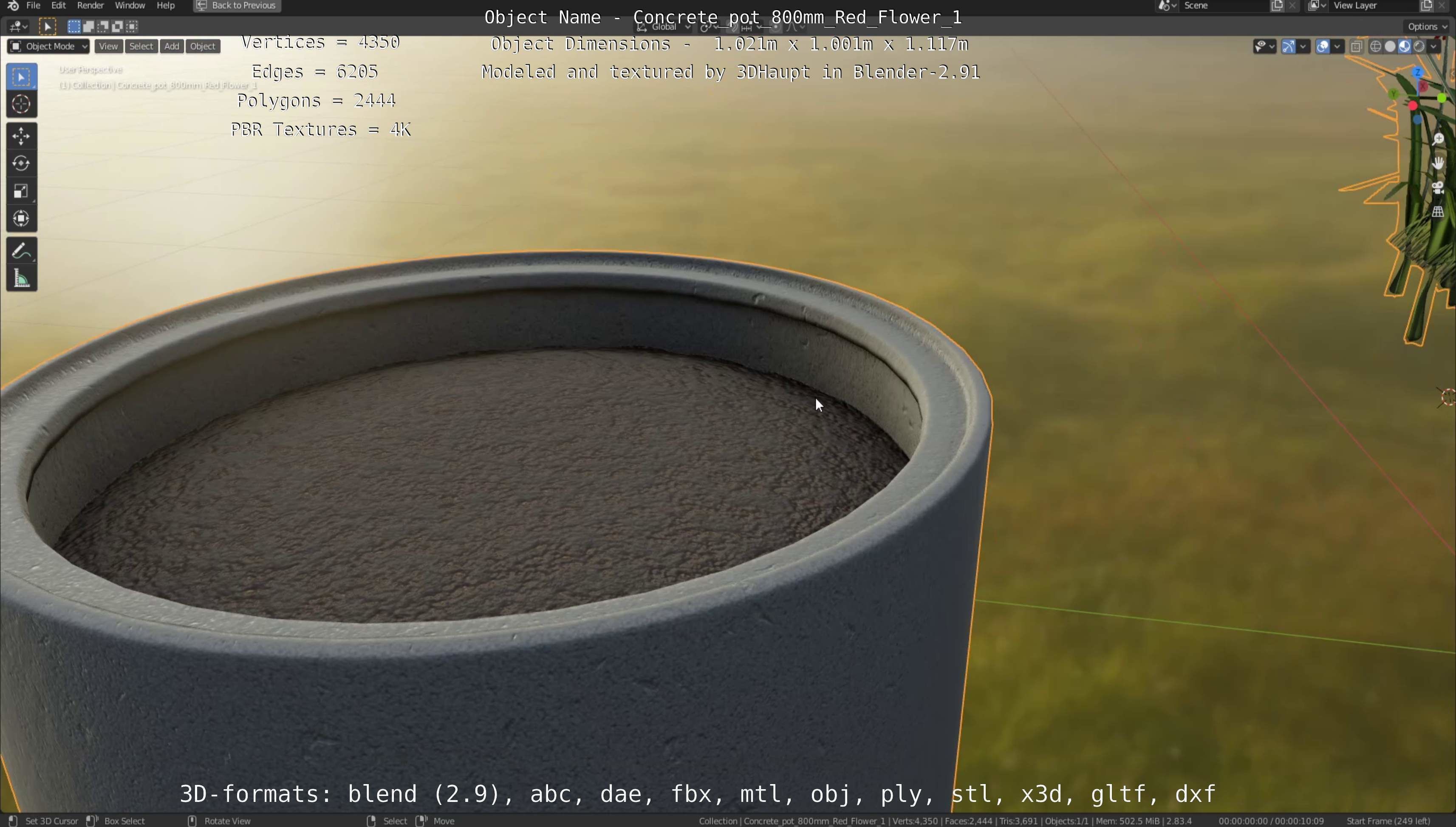Open the Global transform orientation dropdown
The height and width of the screenshot is (827, 1456).
[663, 27]
